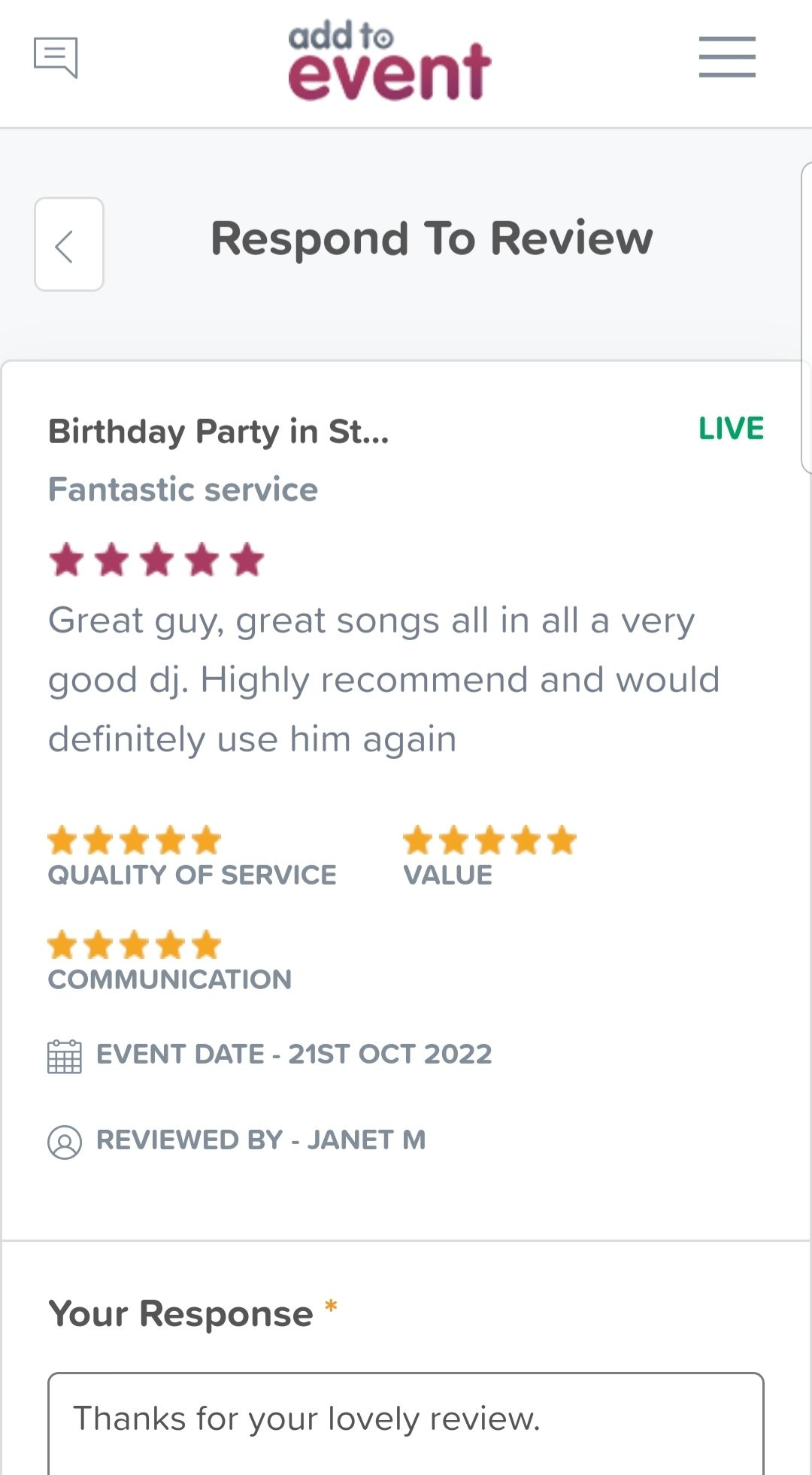Click the side panel edge on right

(807, 317)
